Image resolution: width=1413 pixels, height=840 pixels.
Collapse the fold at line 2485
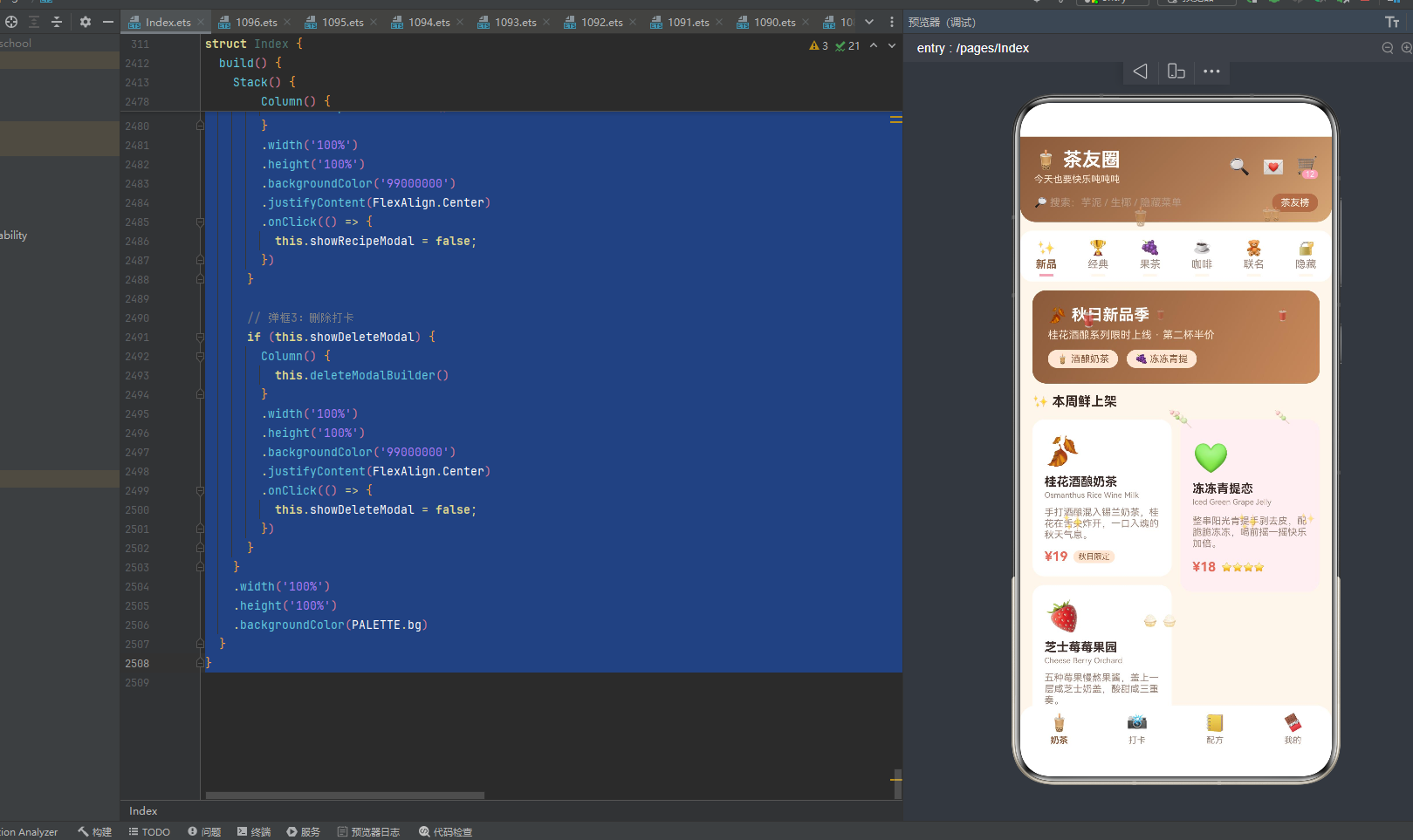tap(200, 222)
